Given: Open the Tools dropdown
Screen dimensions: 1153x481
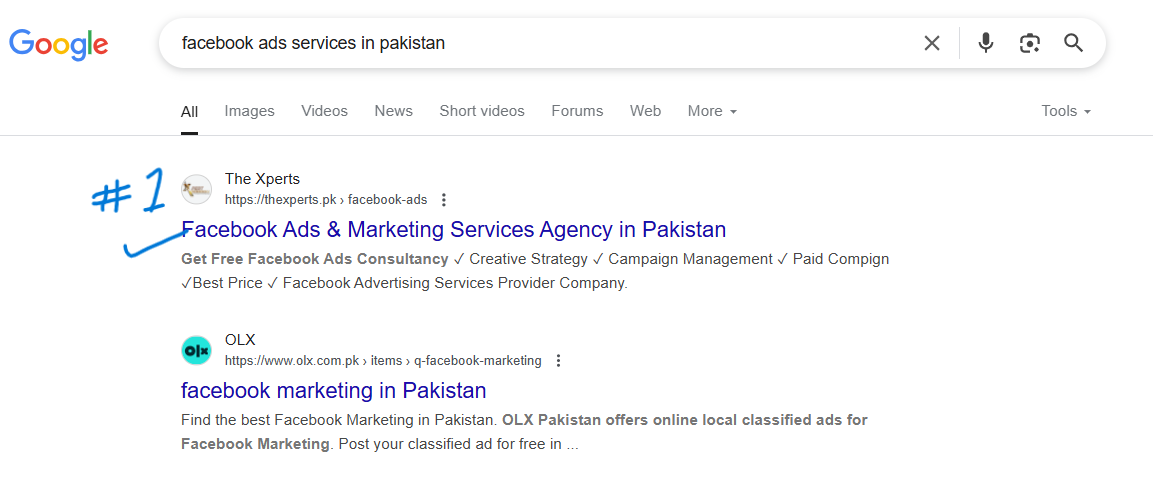Looking at the screenshot, I should (x=1066, y=111).
